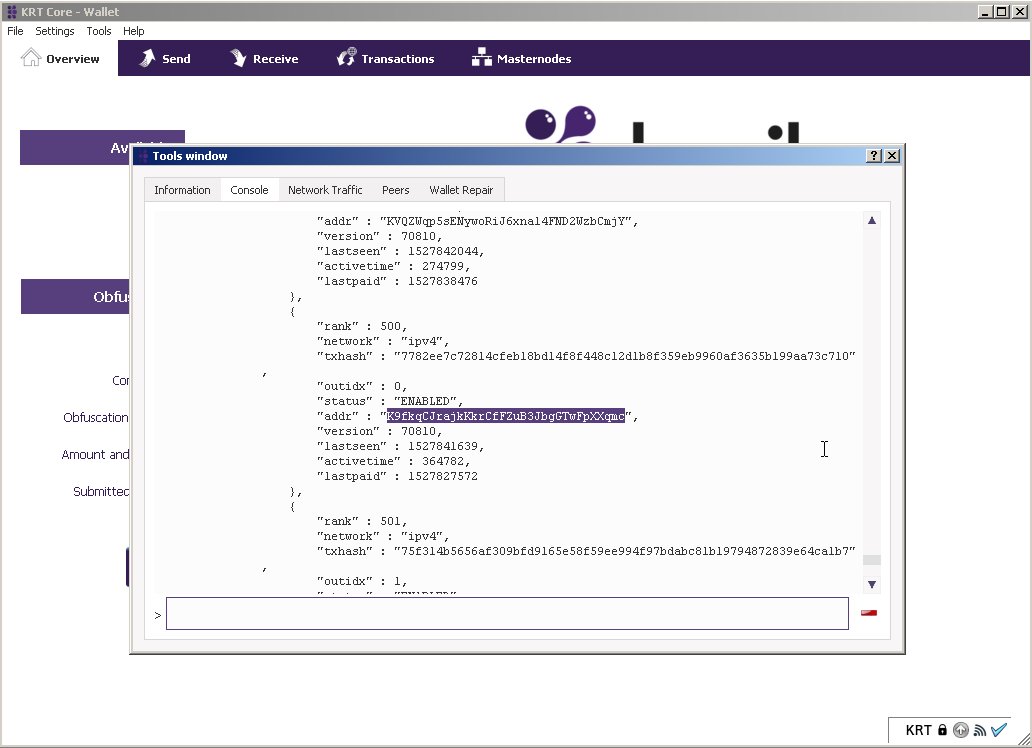The image size is (1032, 748).
Task: Close the Tools window
Action: point(892,155)
